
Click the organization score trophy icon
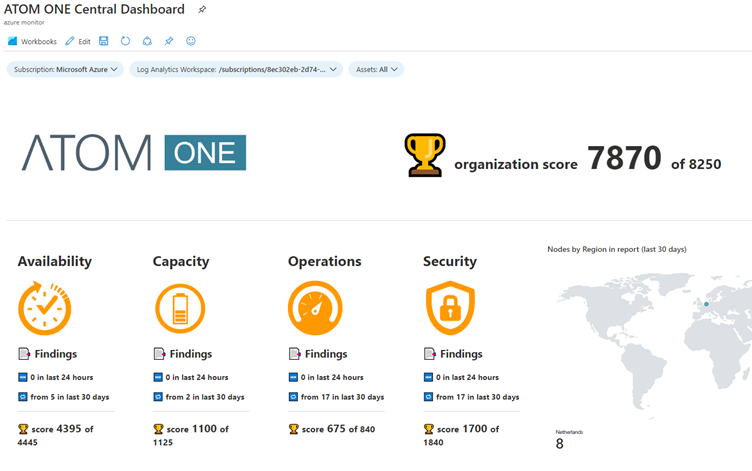pyautogui.click(x=424, y=155)
